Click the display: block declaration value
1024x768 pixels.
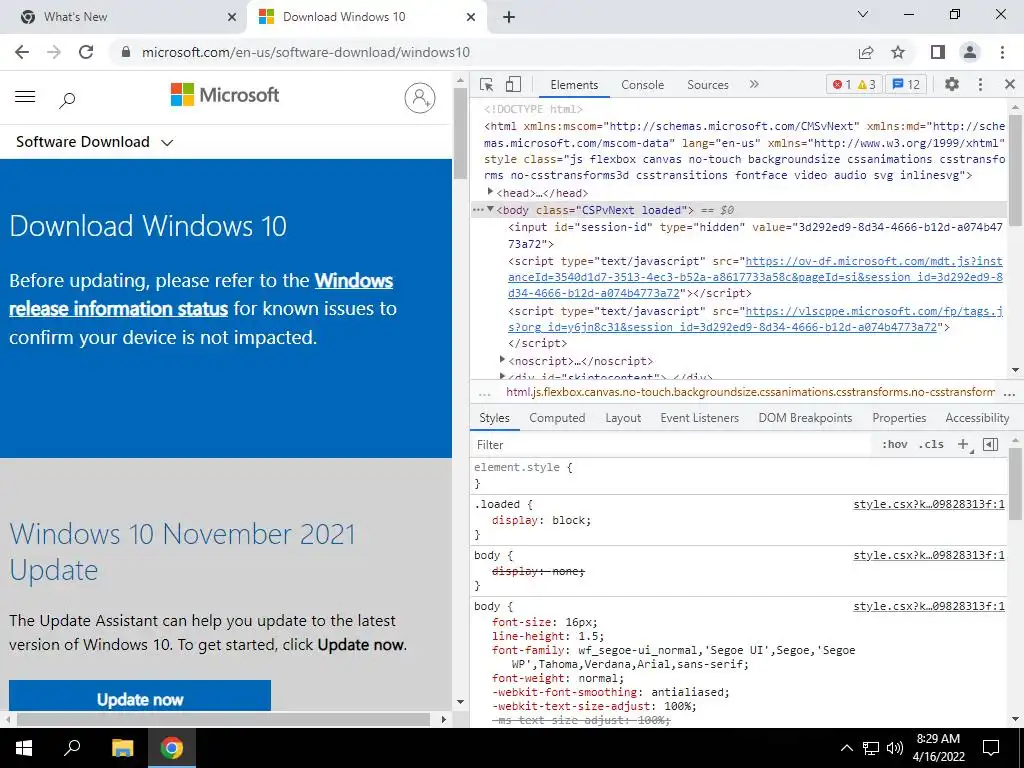pos(571,520)
